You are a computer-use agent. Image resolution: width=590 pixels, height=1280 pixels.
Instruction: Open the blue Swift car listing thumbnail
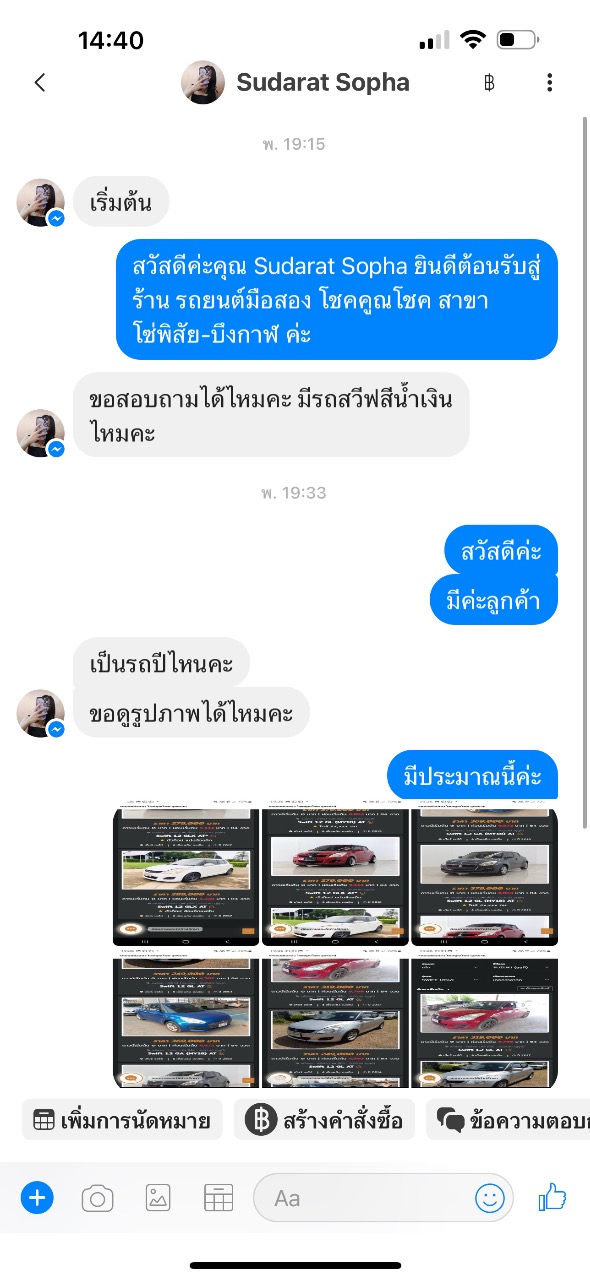(x=186, y=1019)
